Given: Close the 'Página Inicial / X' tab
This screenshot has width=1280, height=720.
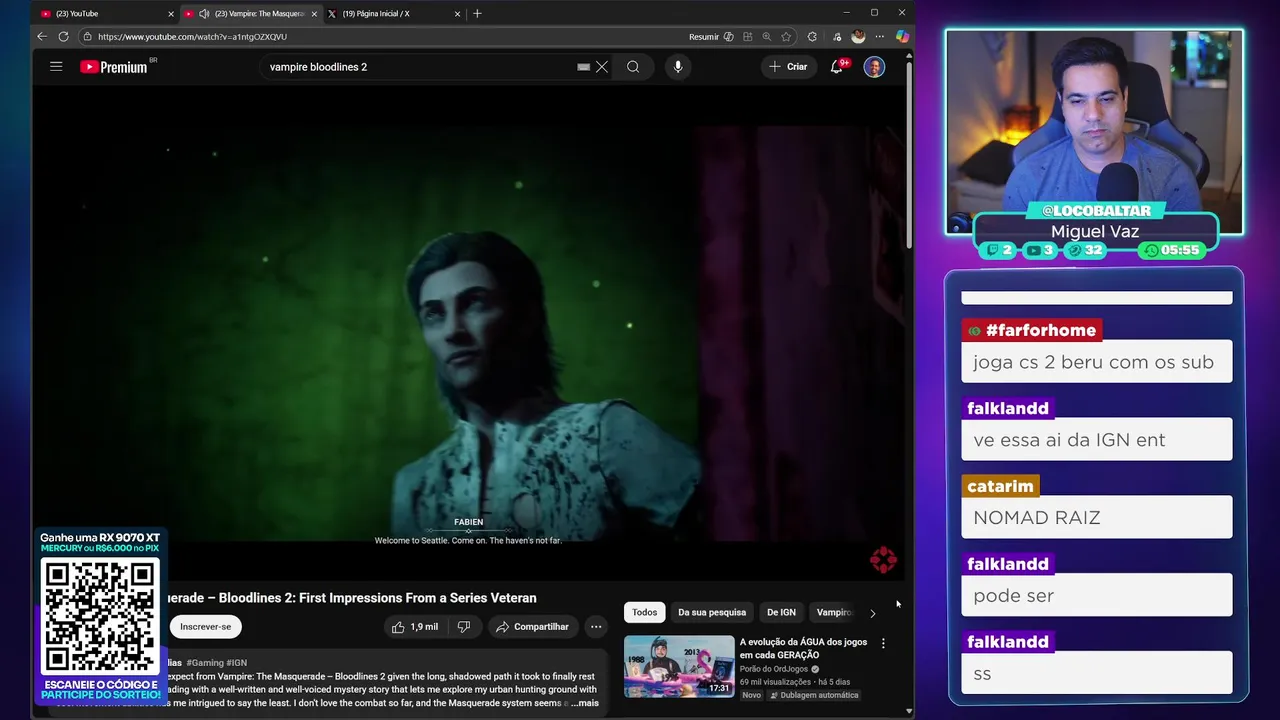Looking at the screenshot, I should coord(458,14).
